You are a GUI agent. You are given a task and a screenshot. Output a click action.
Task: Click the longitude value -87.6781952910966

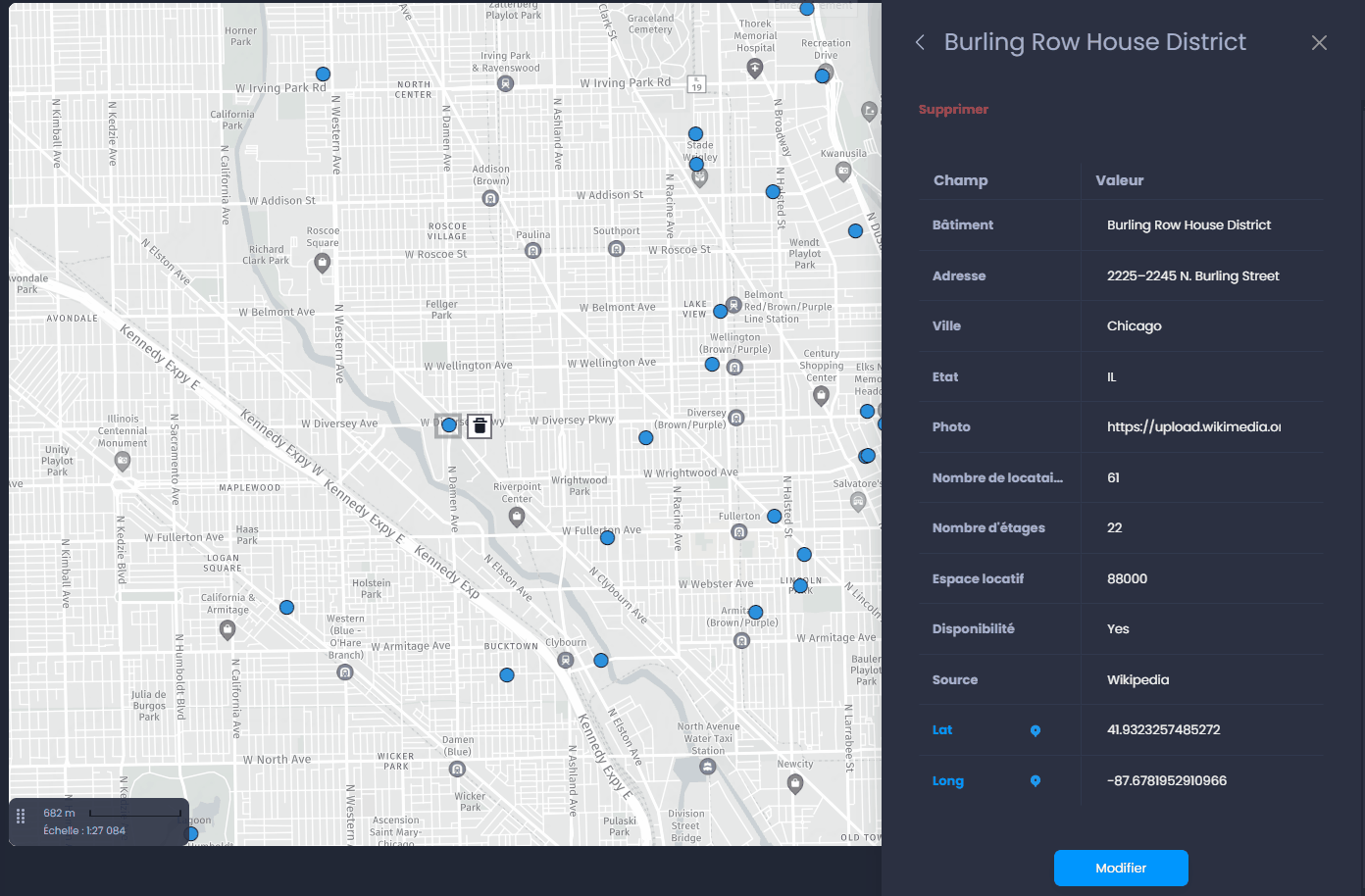tap(1167, 780)
